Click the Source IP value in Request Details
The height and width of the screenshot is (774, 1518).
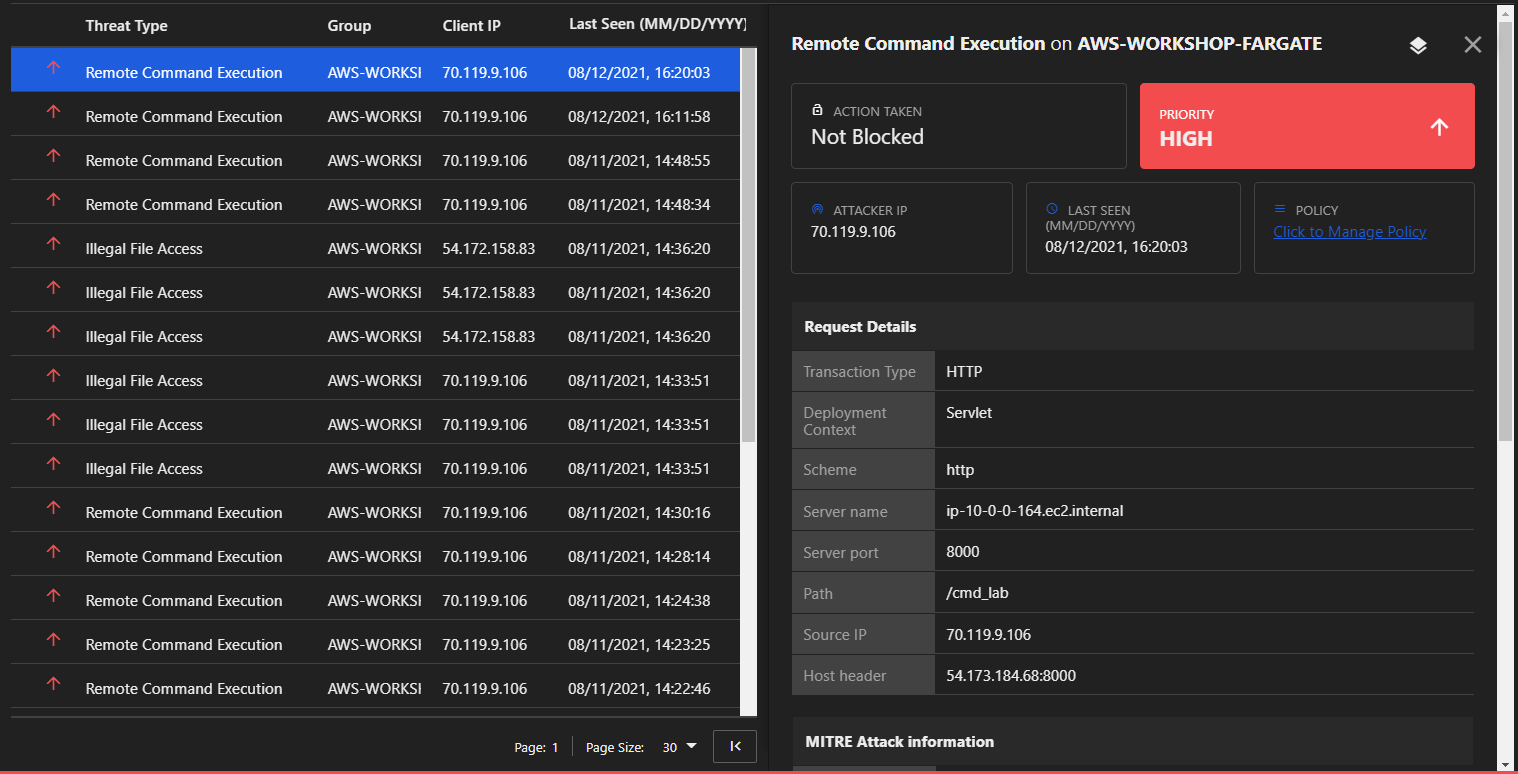pos(988,634)
